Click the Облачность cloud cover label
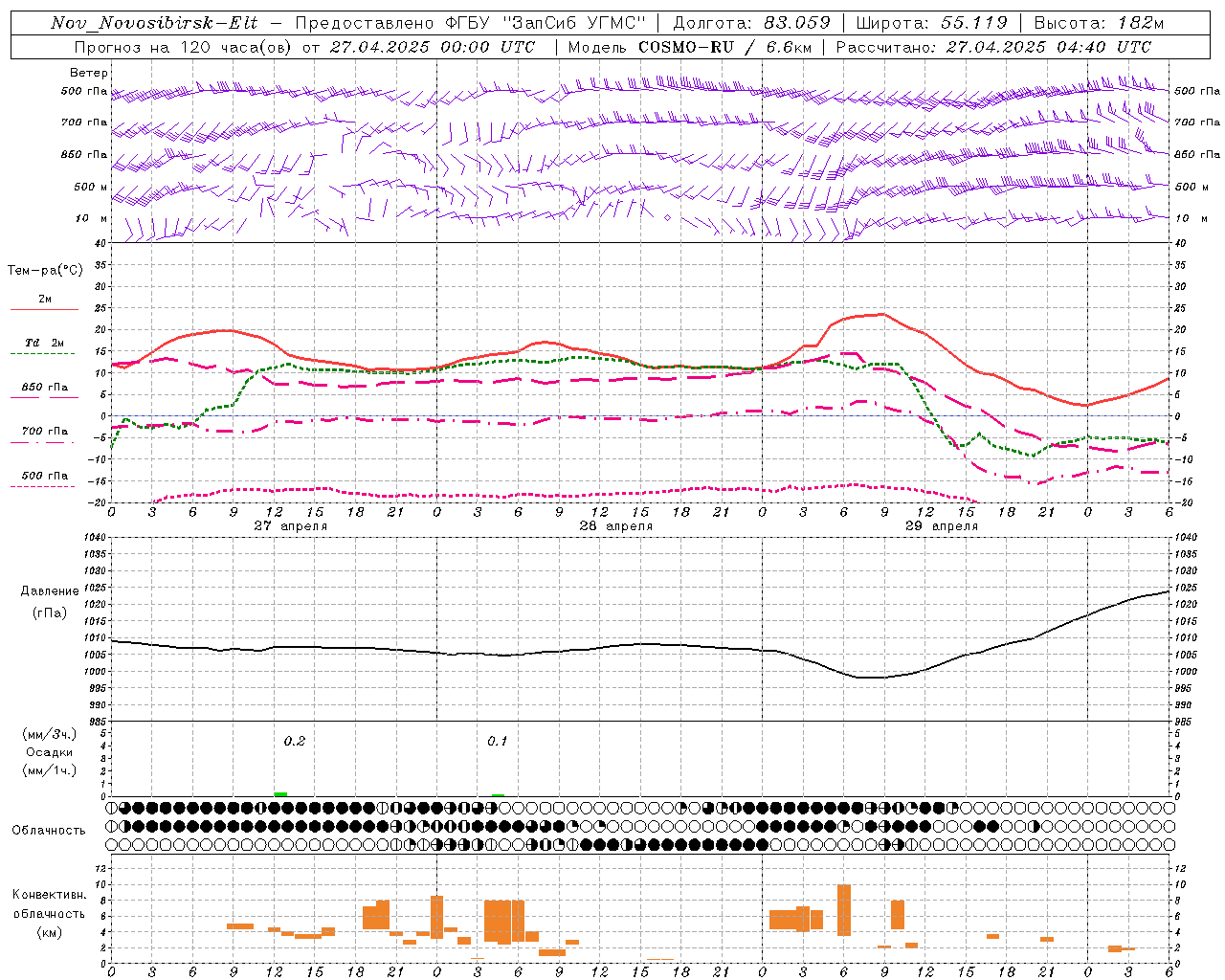The height and width of the screenshot is (980, 1225). (x=49, y=831)
